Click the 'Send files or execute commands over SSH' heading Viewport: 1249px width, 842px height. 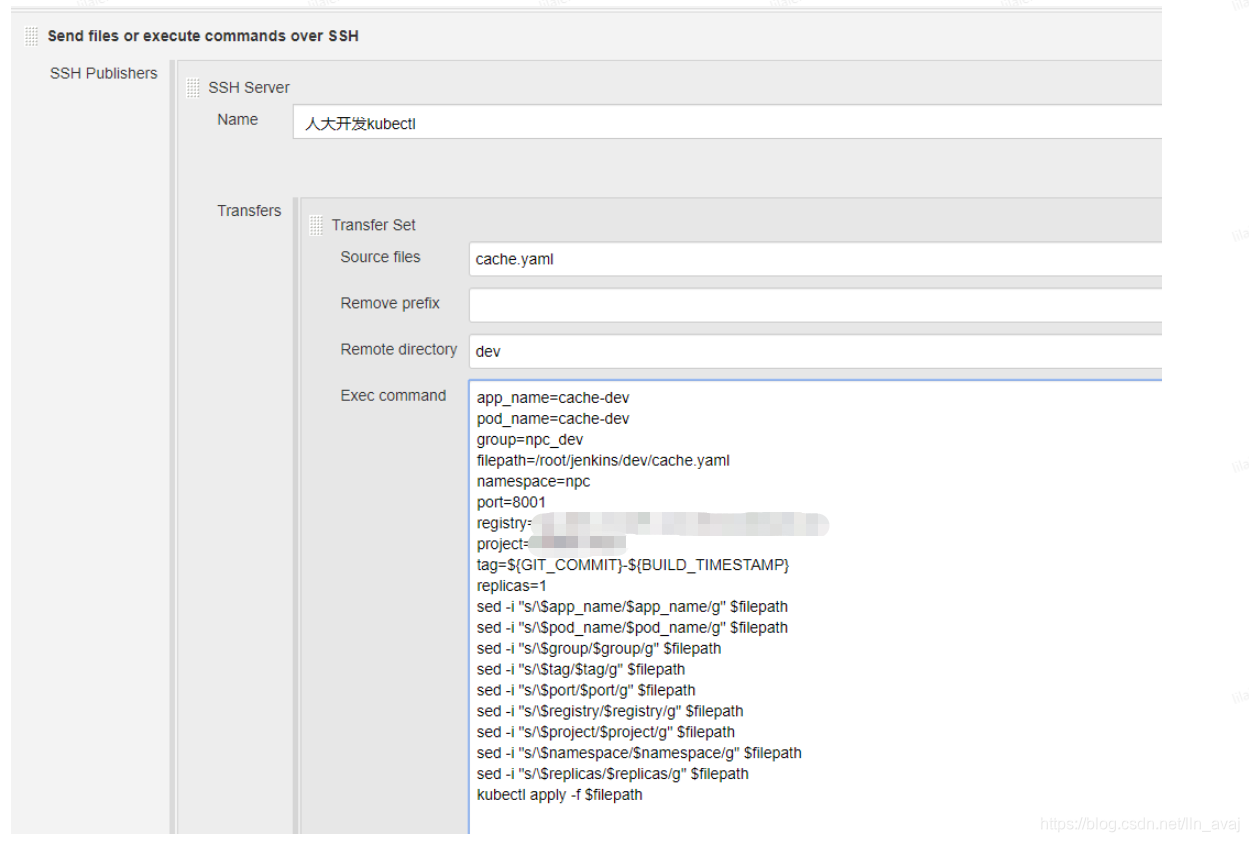pyautogui.click(x=203, y=36)
